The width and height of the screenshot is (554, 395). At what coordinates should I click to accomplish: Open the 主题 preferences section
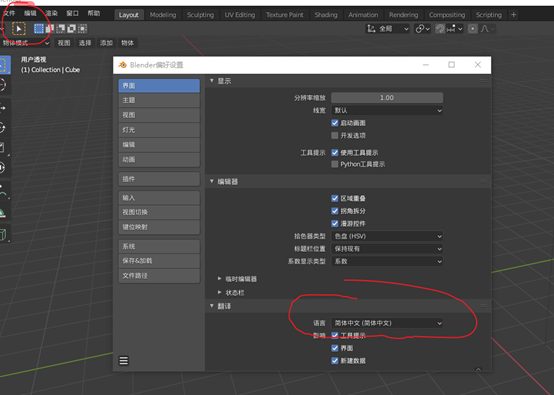[x=159, y=100]
